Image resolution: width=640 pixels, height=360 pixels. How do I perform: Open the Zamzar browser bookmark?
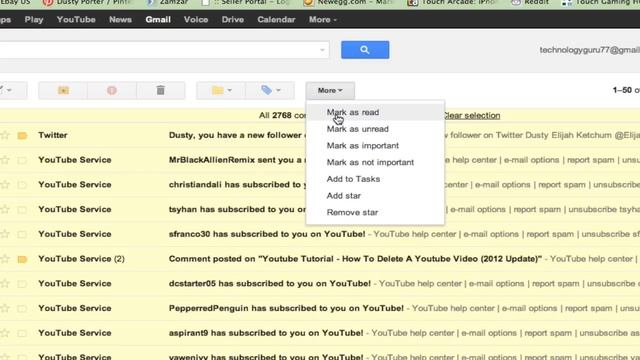168,2
